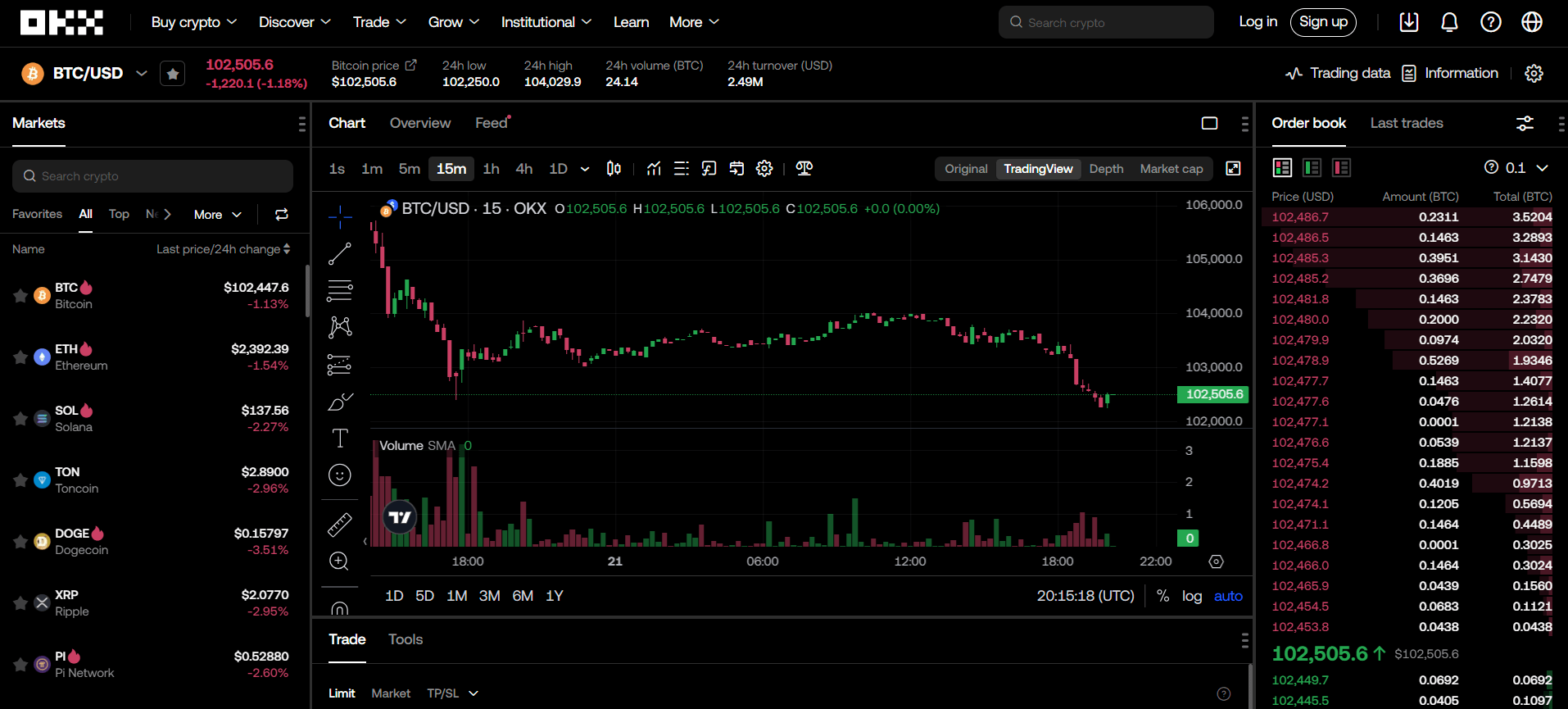Screen dimensions: 1568x709
Task: Click the header Search crypto field
Action: click(1106, 22)
